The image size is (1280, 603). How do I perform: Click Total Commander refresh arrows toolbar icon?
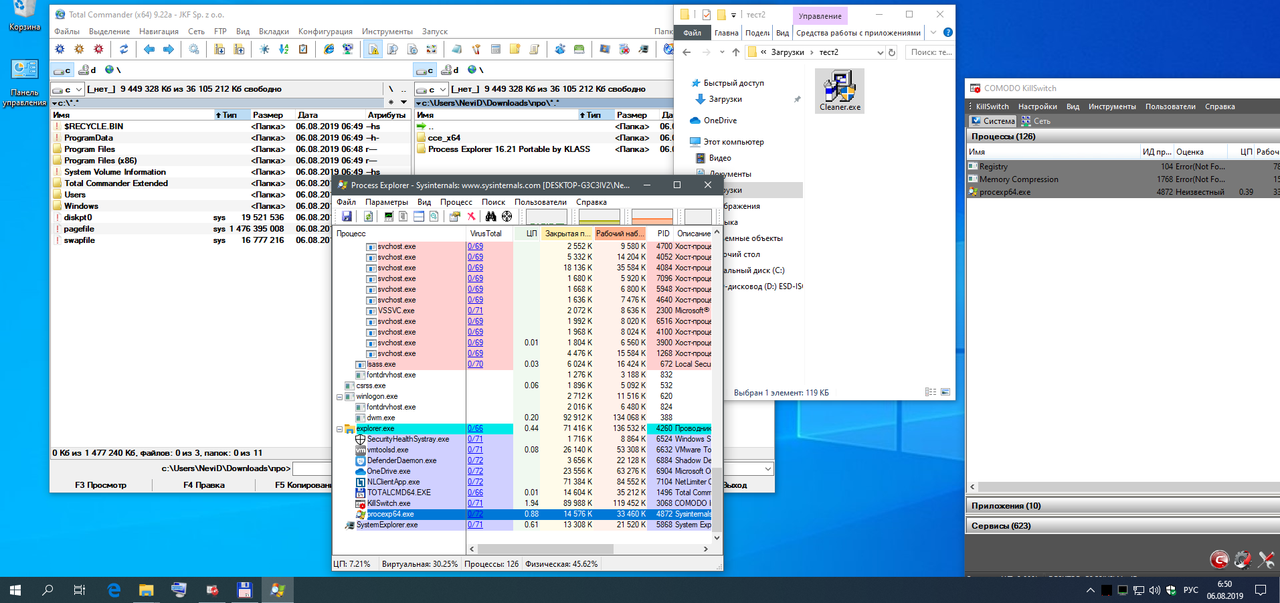coord(124,48)
